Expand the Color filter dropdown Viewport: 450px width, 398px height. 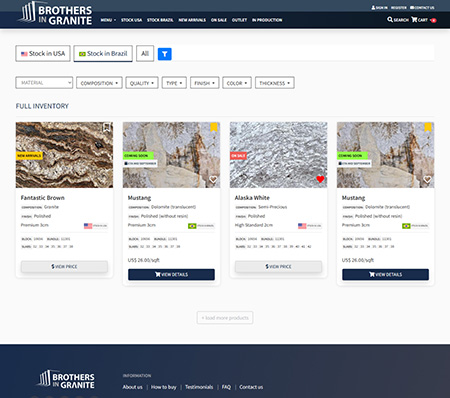tap(237, 83)
